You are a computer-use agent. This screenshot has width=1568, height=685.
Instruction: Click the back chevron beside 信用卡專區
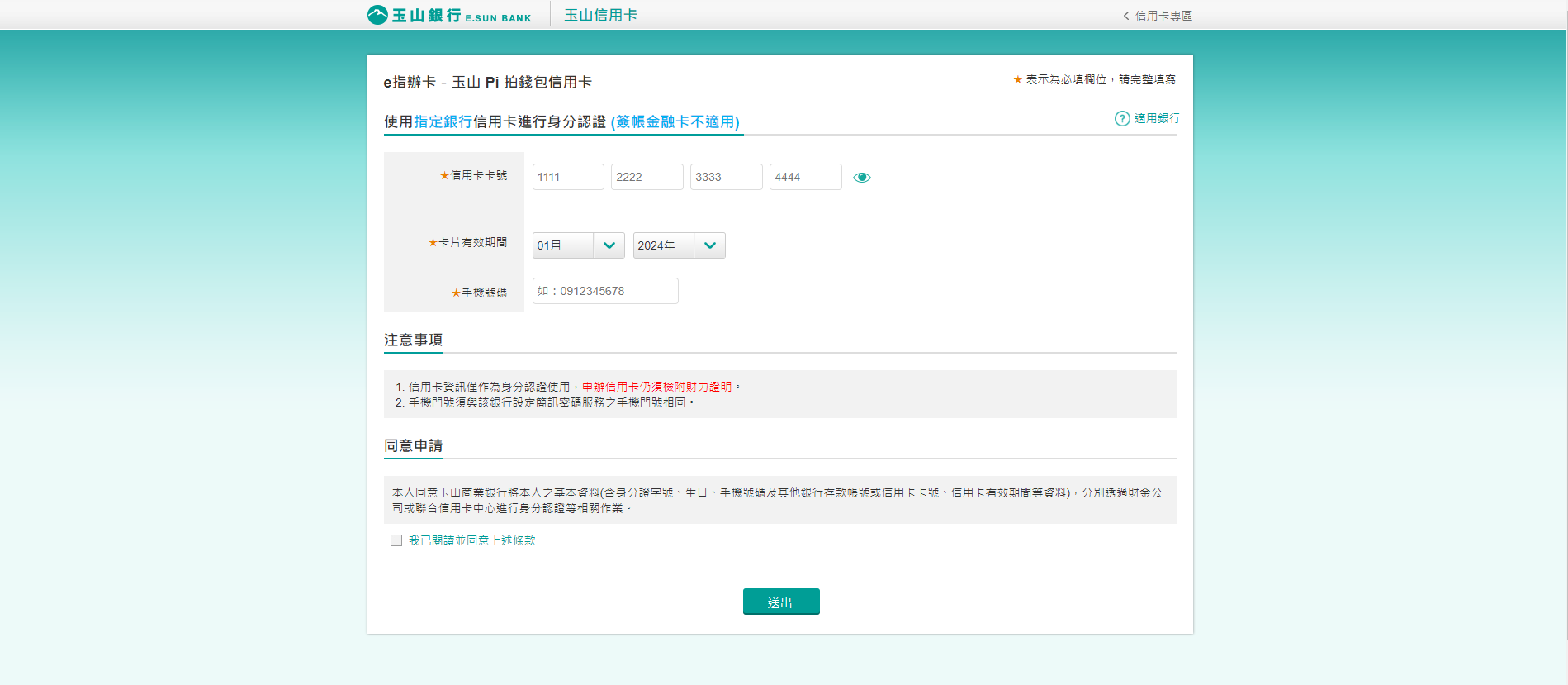point(1126,16)
